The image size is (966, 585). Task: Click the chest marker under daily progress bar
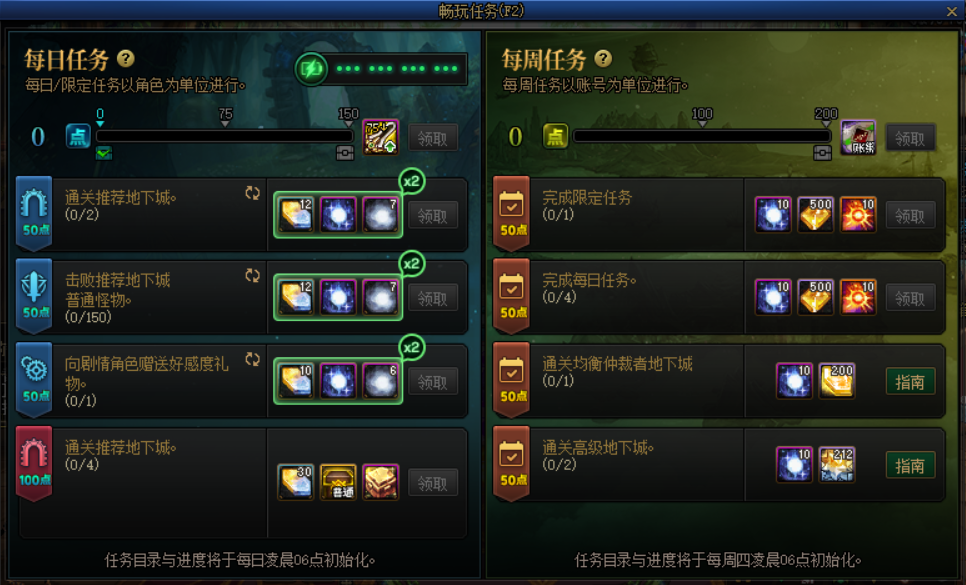[x=345, y=153]
